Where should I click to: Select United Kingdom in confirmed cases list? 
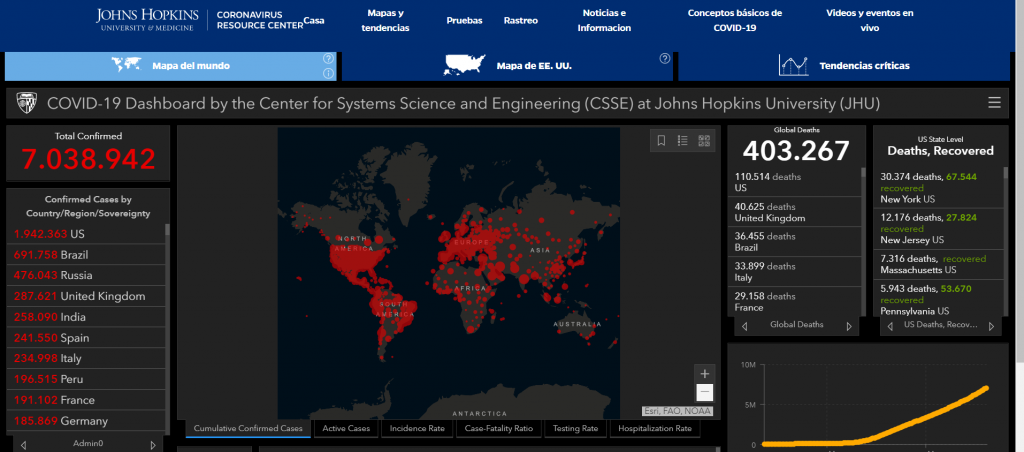coord(86,297)
